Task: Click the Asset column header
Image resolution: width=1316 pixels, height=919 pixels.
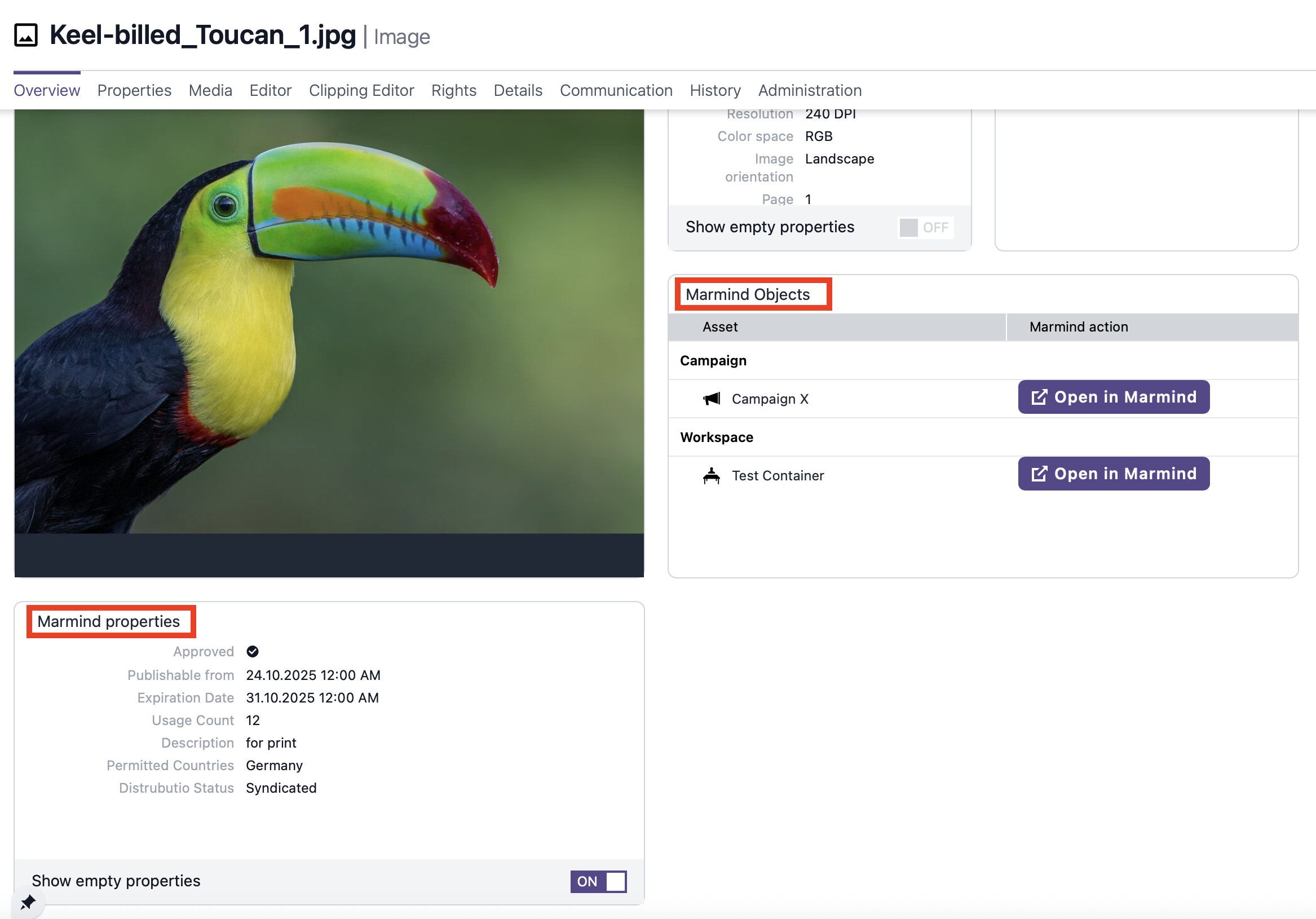Action: tap(720, 328)
